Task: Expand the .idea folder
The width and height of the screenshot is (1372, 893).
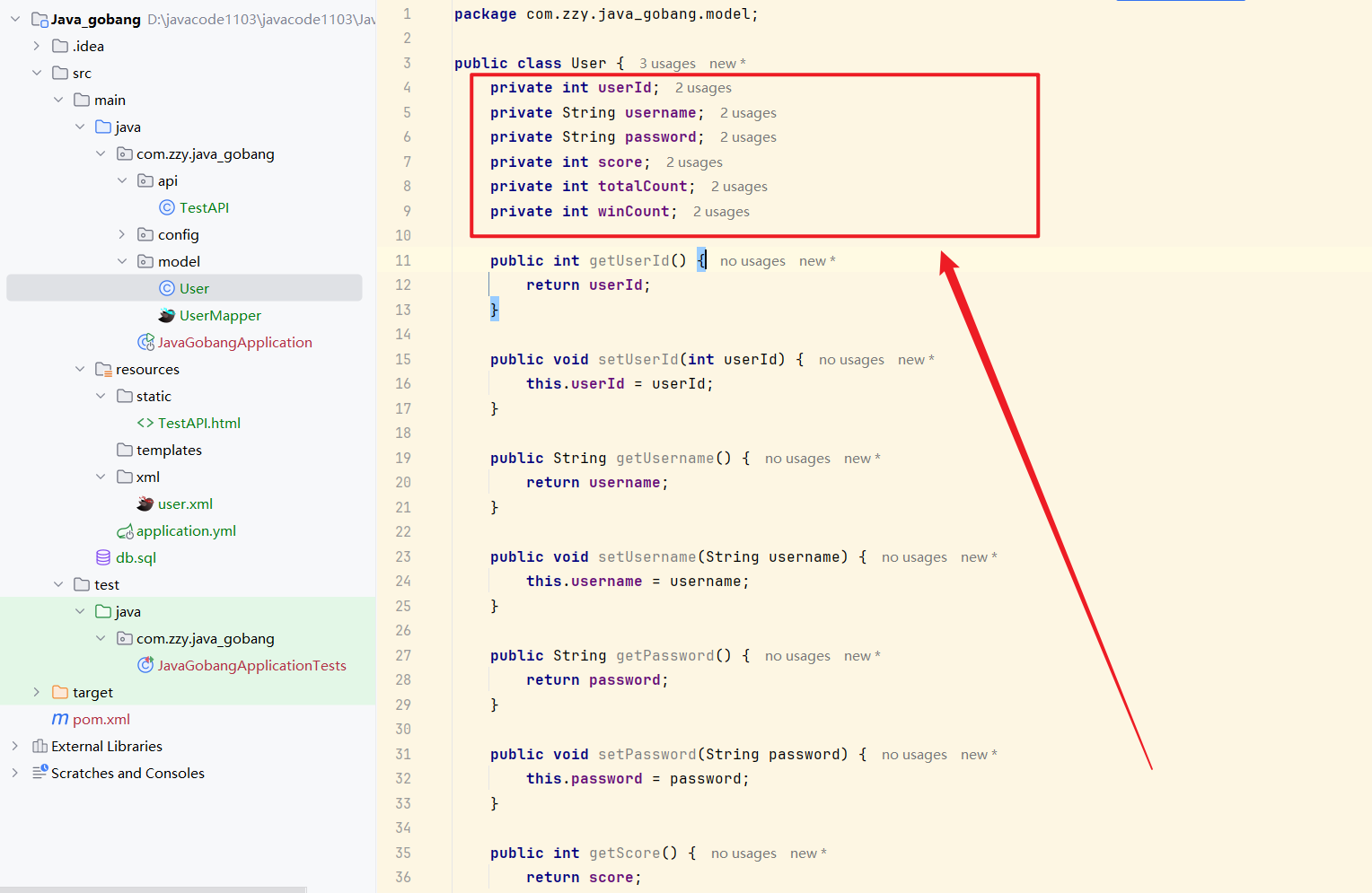Action: point(37,46)
